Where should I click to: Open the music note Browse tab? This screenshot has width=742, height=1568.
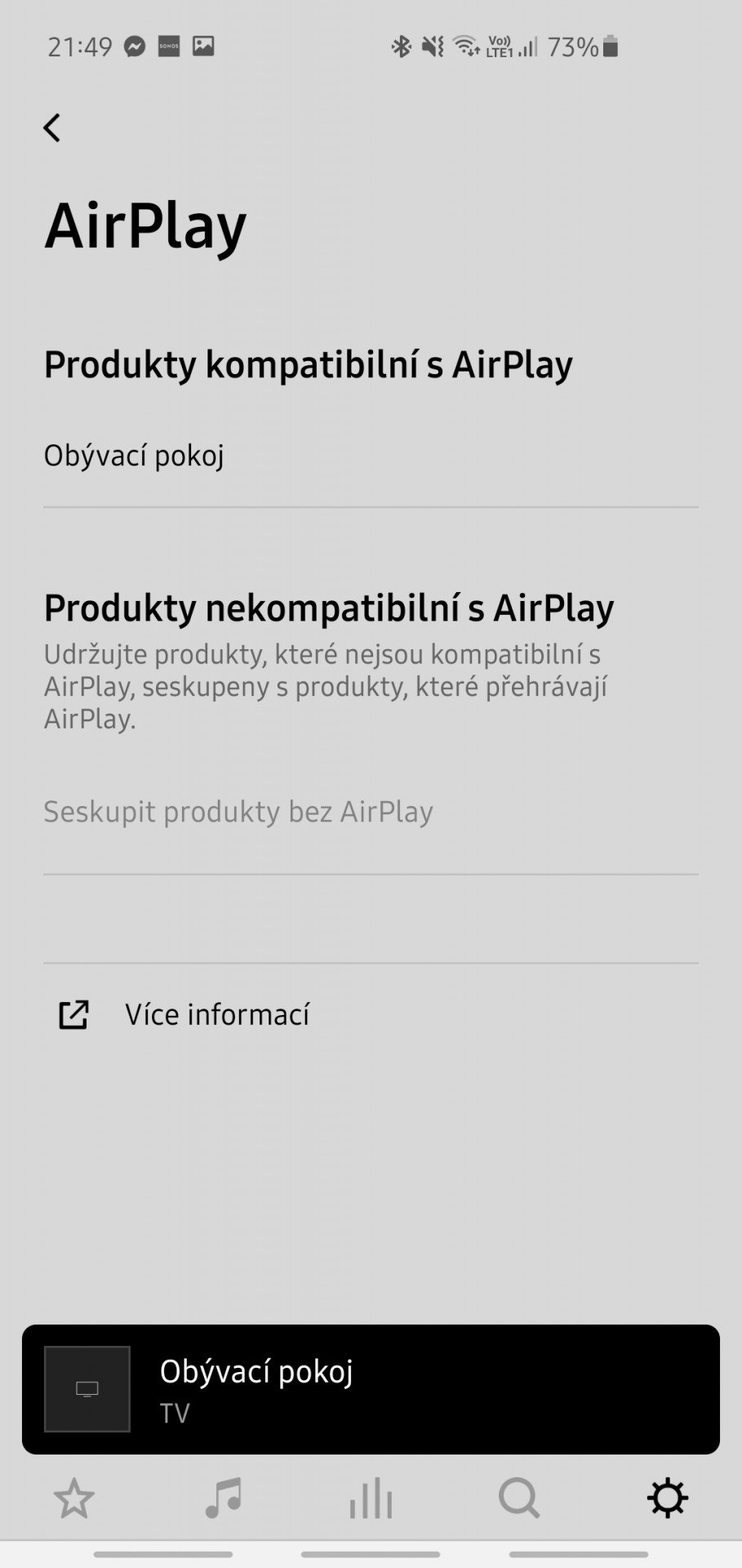pyautogui.click(x=223, y=1499)
